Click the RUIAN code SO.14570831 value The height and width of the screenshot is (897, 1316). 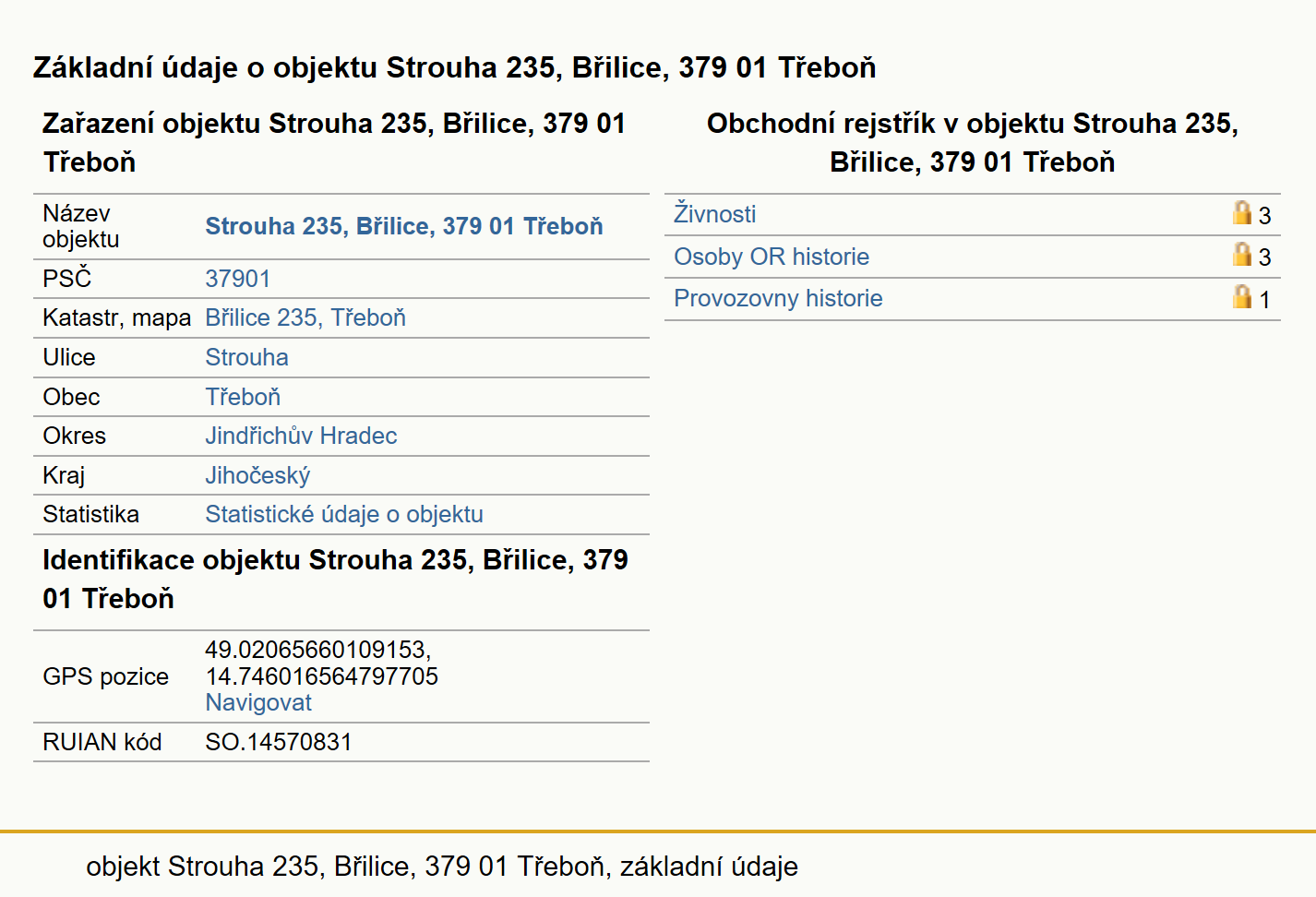(x=279, y=742)
